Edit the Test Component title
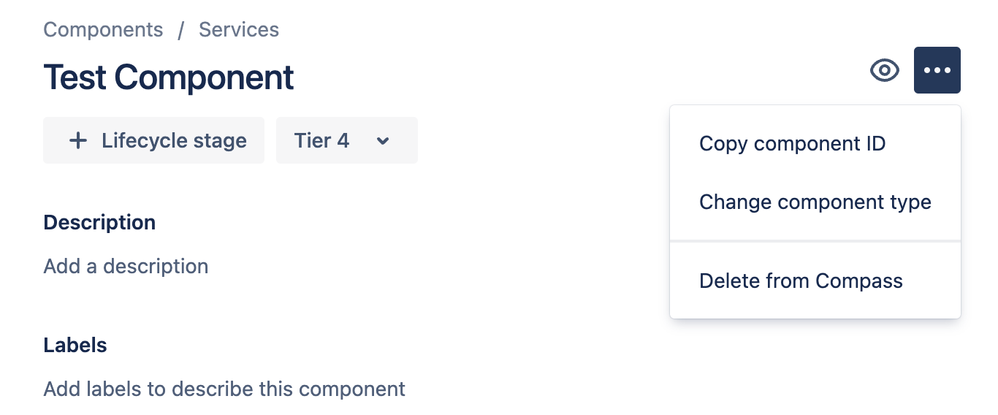 [x=169, y=78]
